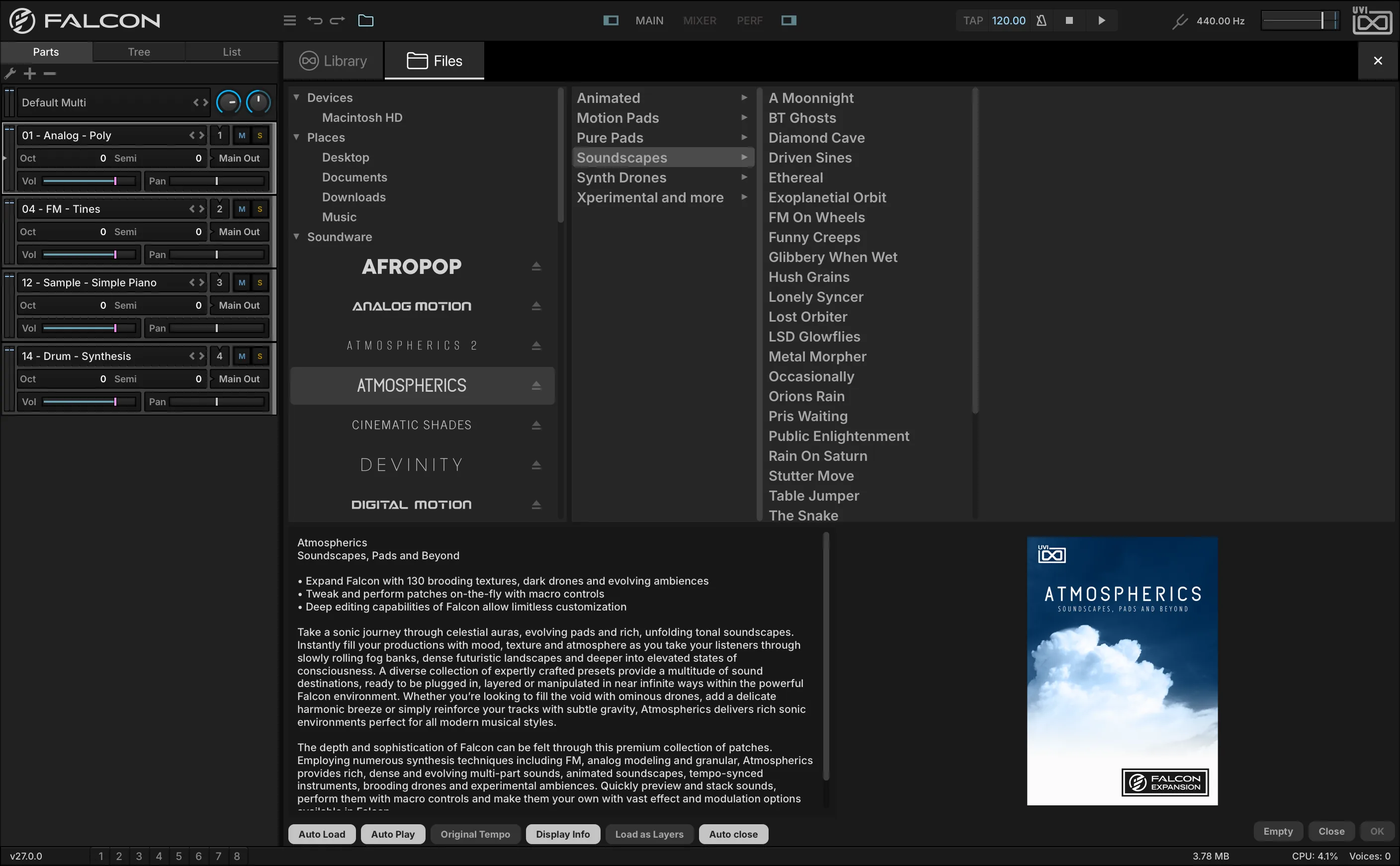Solo the 01 - Analog - Poly part
This screenshot has height=866, width=1400.
[260, 136]
